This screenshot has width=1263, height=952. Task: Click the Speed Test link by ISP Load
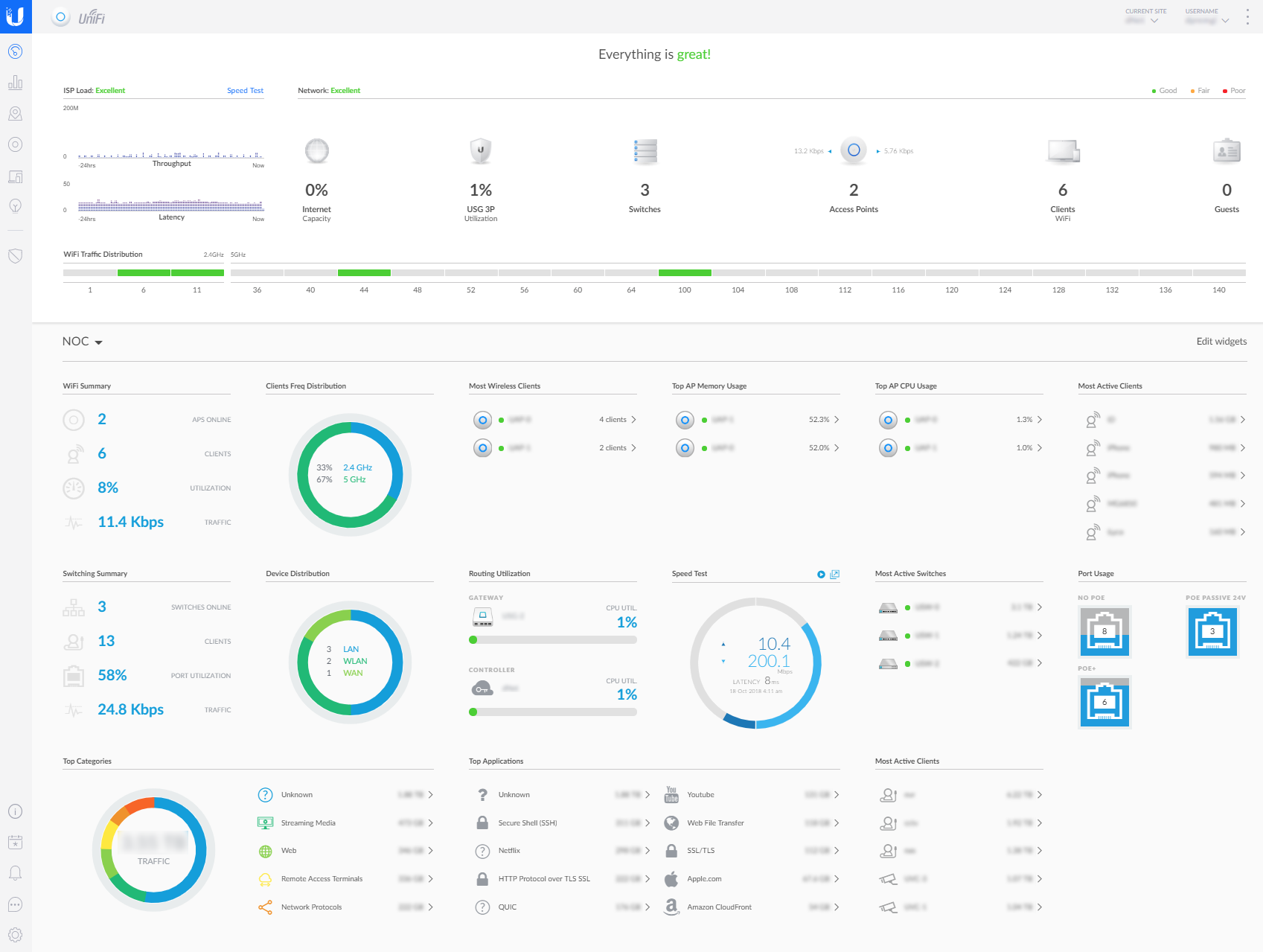(x=245, y=91)
